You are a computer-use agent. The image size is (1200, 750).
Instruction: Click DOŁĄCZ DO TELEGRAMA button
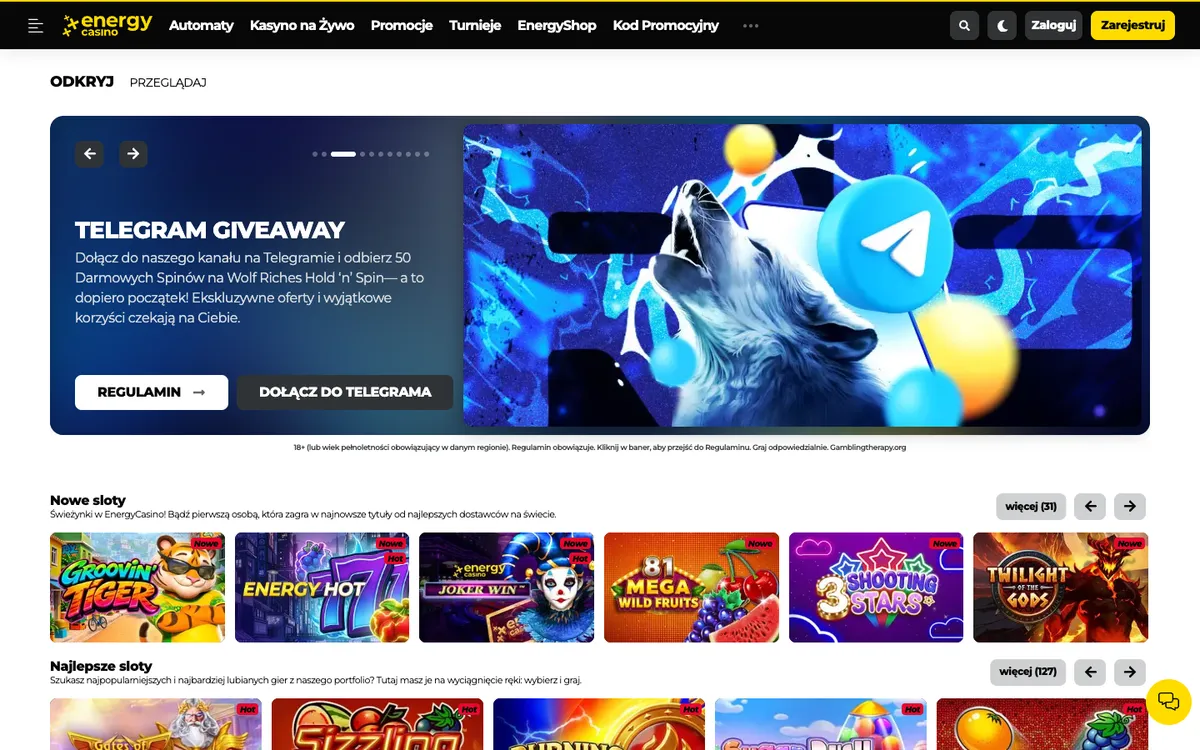point(345,392)
